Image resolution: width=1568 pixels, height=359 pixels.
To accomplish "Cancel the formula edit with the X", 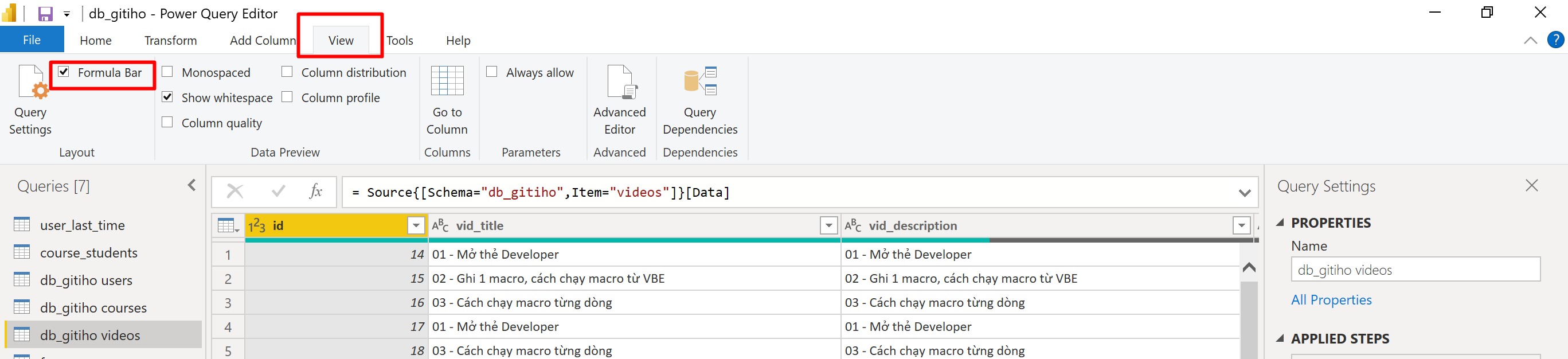I will coord(235,192).
